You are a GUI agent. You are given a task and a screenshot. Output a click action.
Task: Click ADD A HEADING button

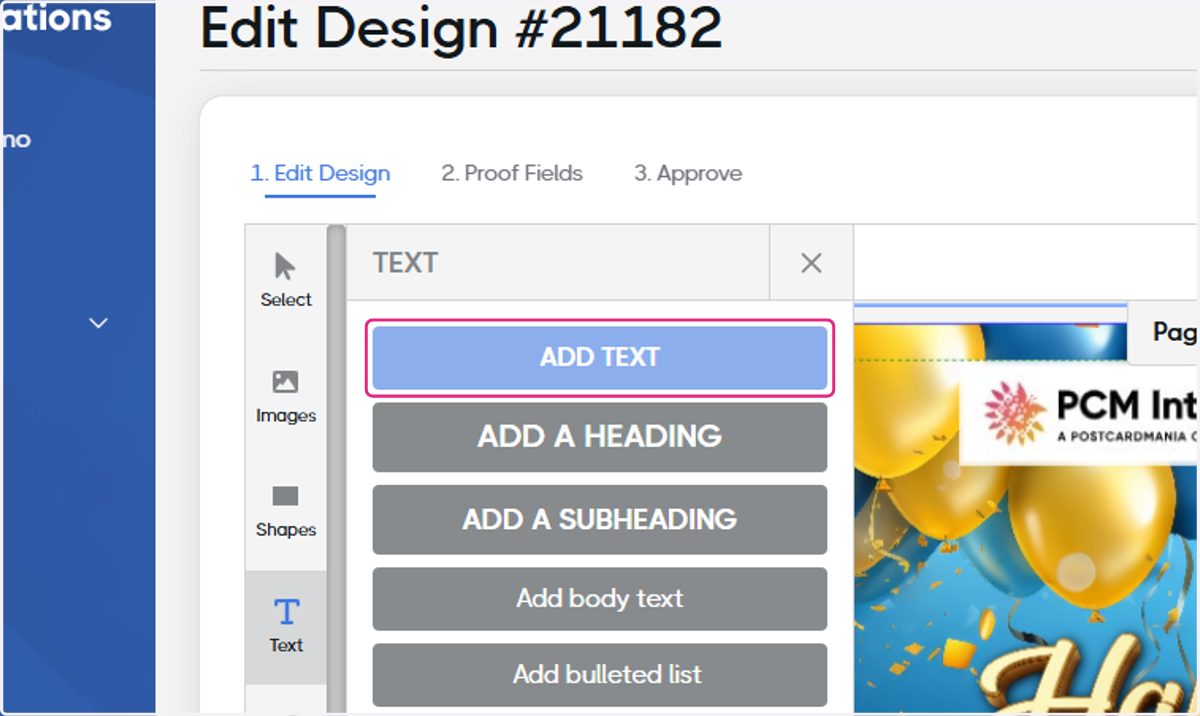600,437
